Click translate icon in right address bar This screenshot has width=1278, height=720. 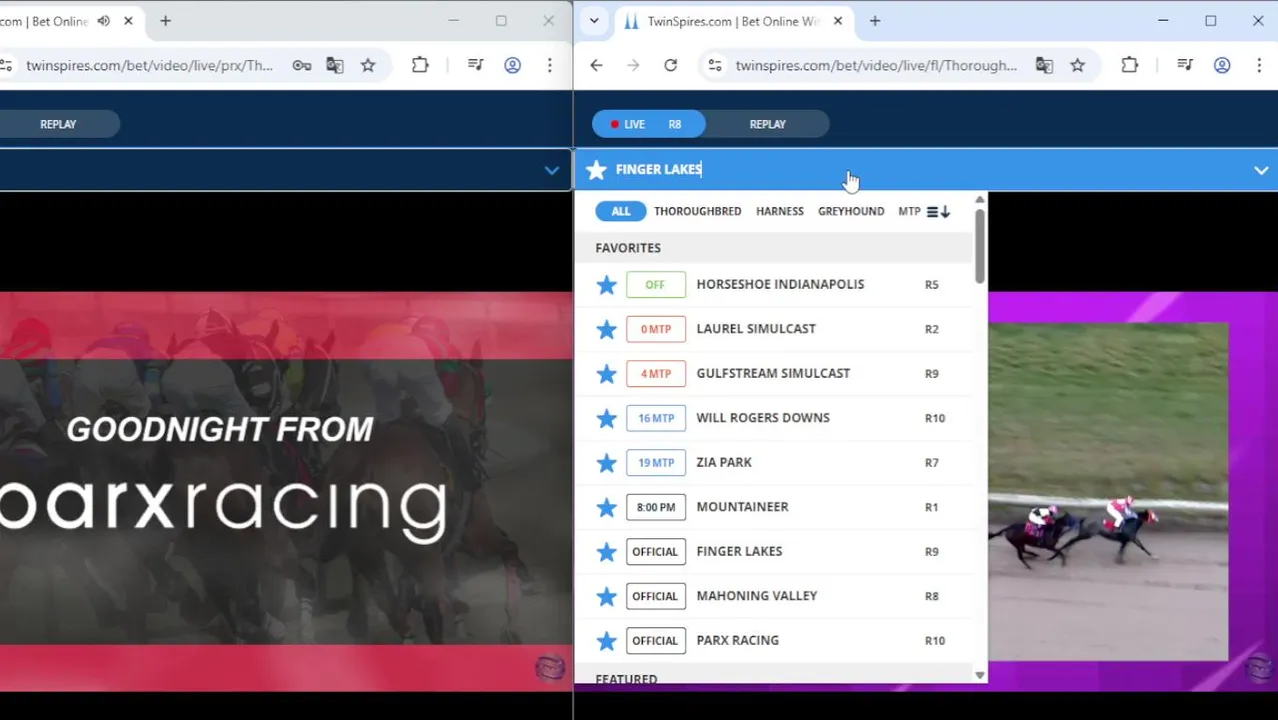coord(1044,65)
